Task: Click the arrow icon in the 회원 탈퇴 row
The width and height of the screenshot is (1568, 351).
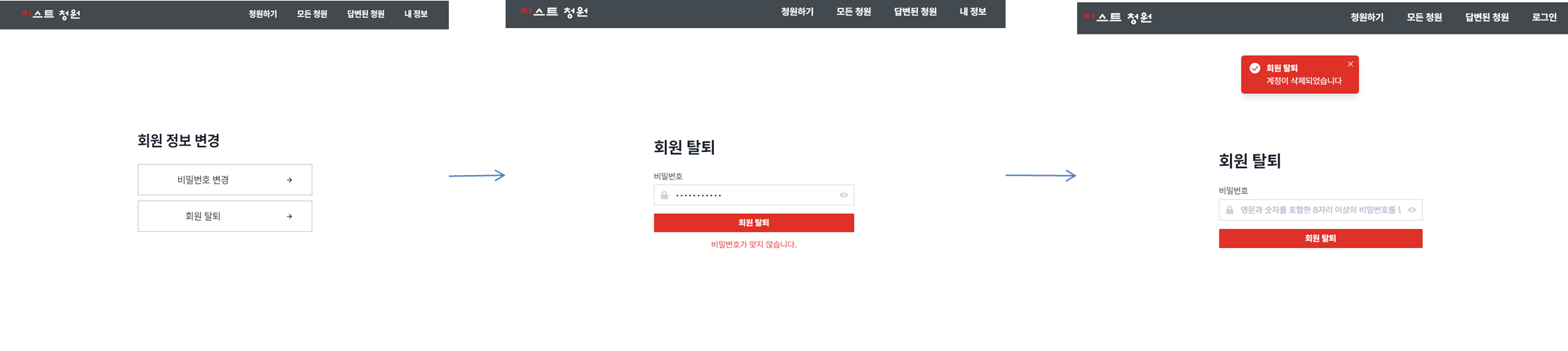Action: 289,216
